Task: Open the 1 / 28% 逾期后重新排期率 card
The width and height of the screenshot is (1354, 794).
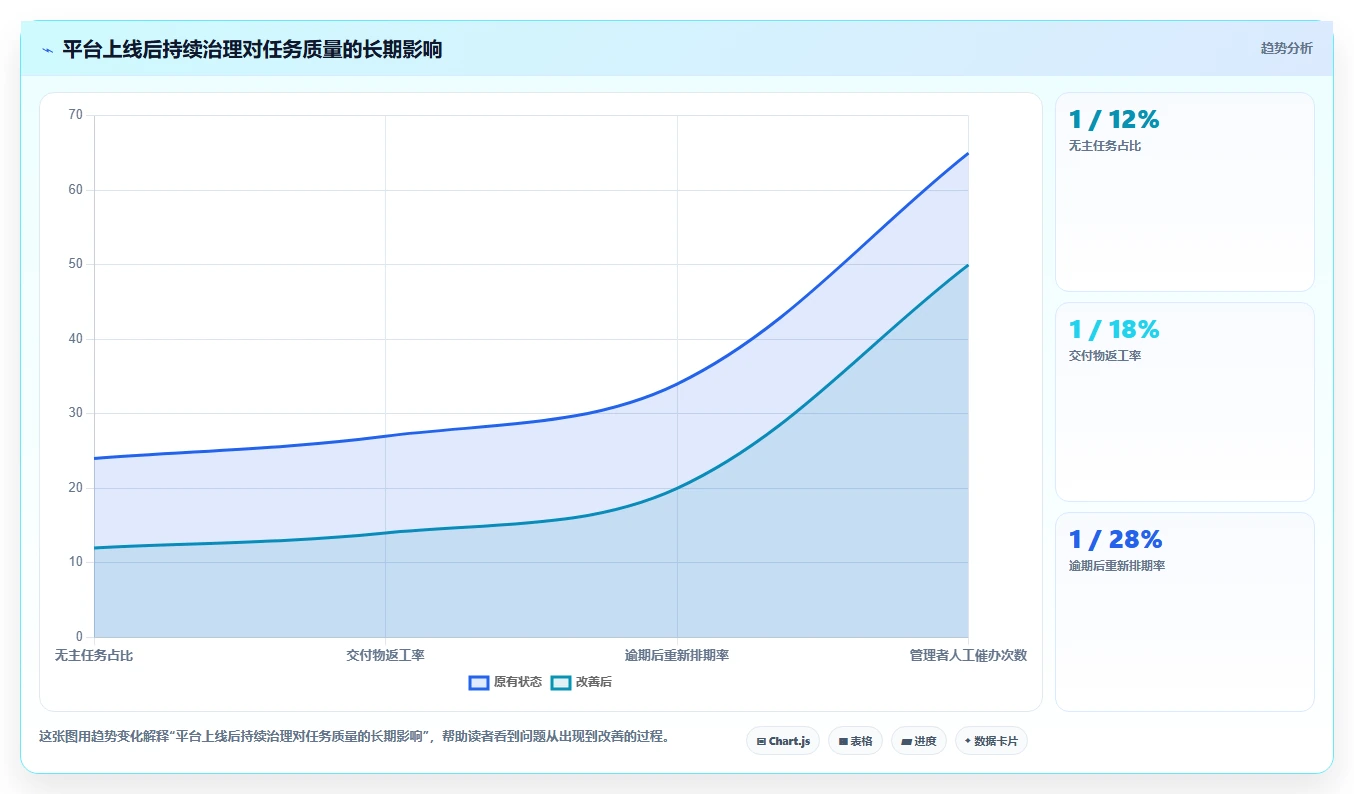Action: pos(1184,612)
